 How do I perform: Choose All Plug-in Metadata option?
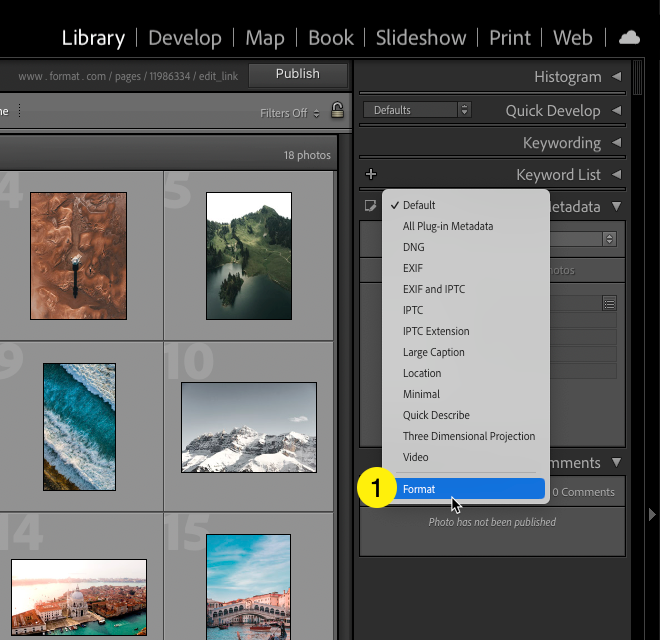click(466, 226)
